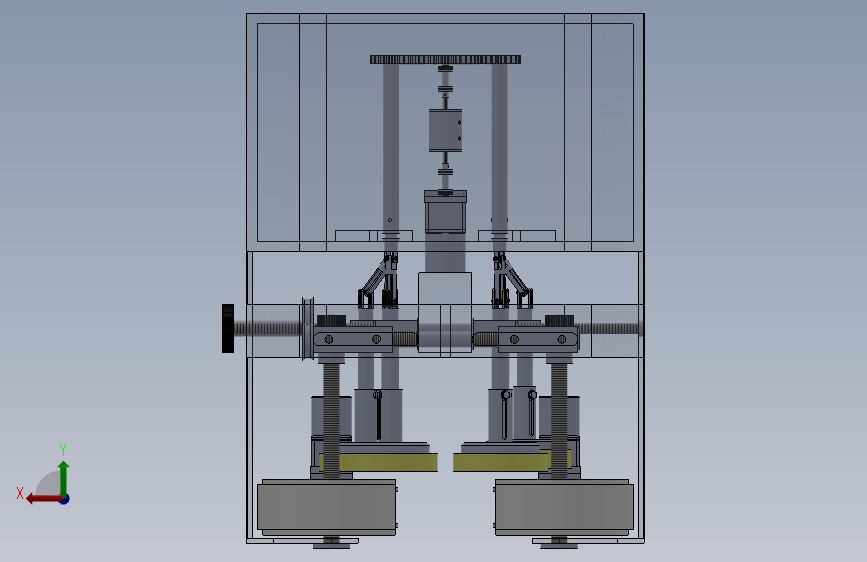This screenshot has width=867, height=562.
Task: Select the shaft coupling block below the gear
Action: (445, 130)
